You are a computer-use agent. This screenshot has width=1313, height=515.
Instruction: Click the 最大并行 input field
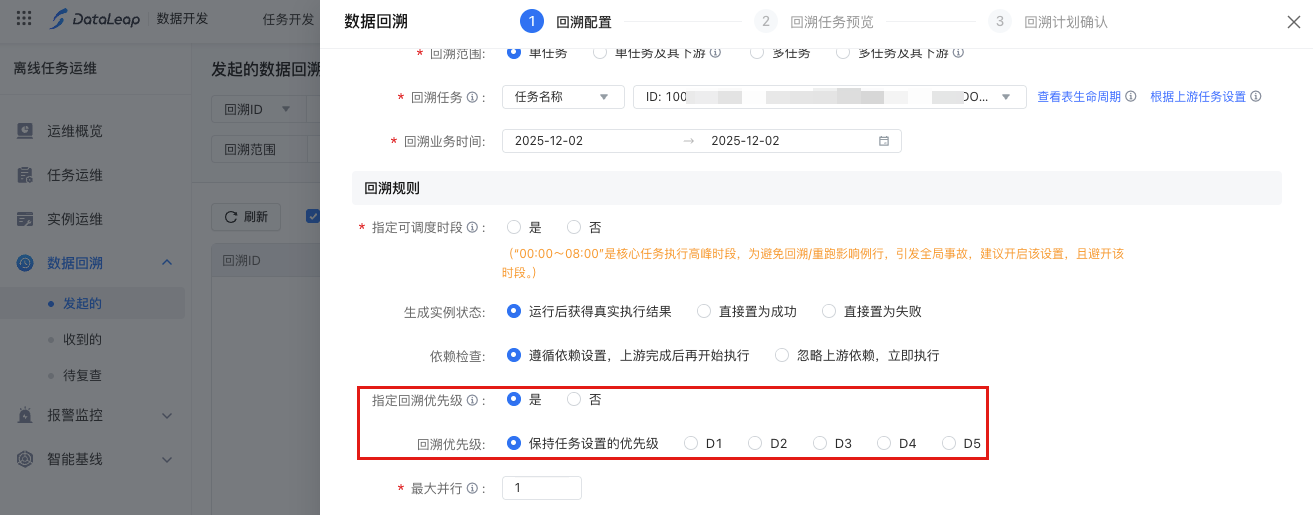tap(542, 488)
